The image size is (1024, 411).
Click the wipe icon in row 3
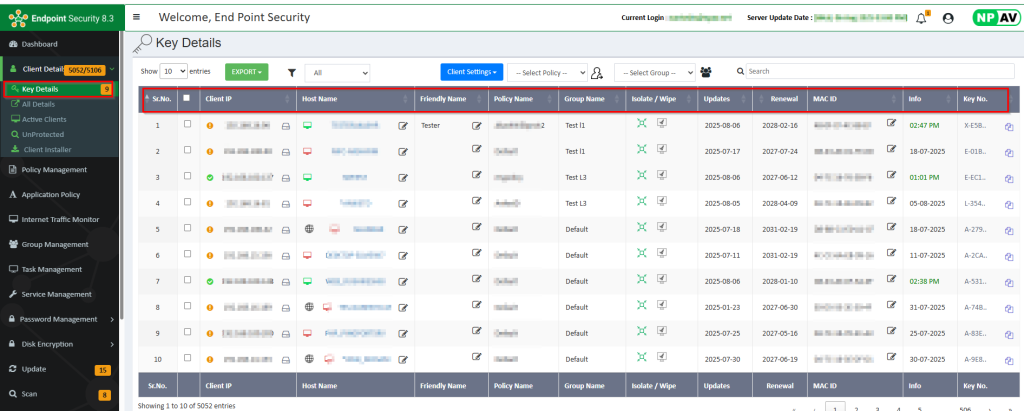[x=662, y=176]
